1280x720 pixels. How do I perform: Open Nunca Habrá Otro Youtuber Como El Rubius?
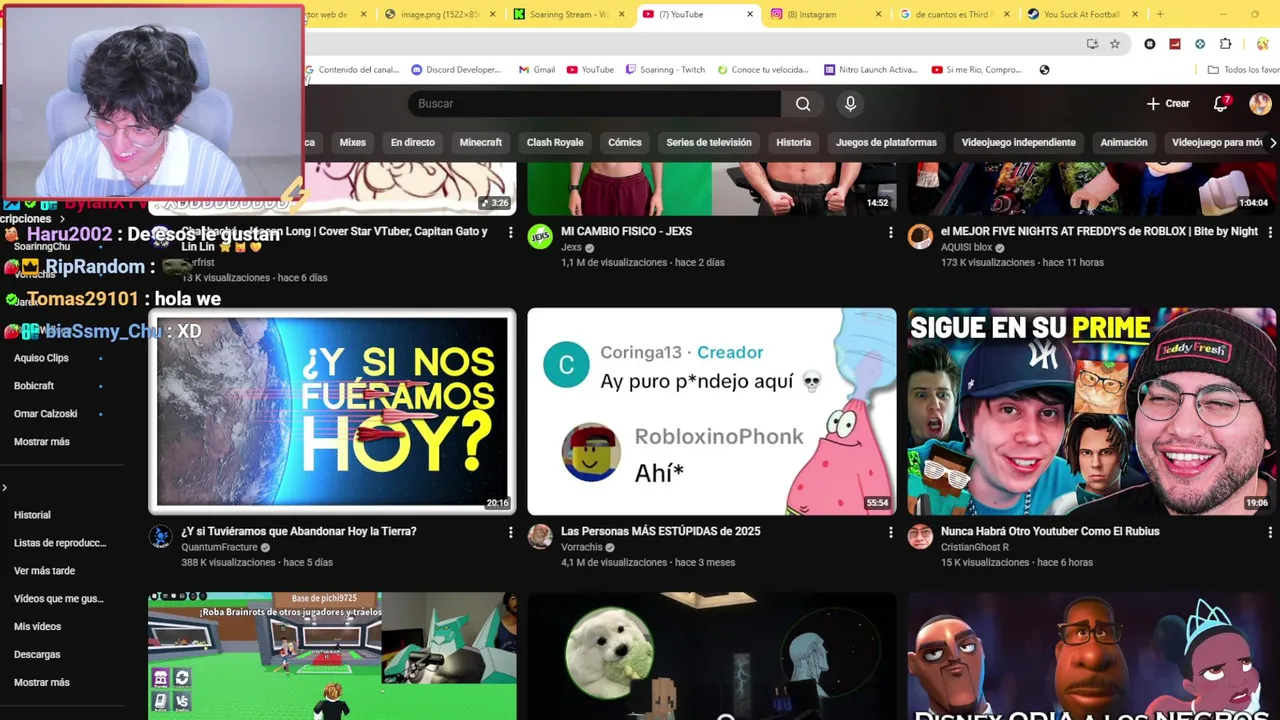1050,531
